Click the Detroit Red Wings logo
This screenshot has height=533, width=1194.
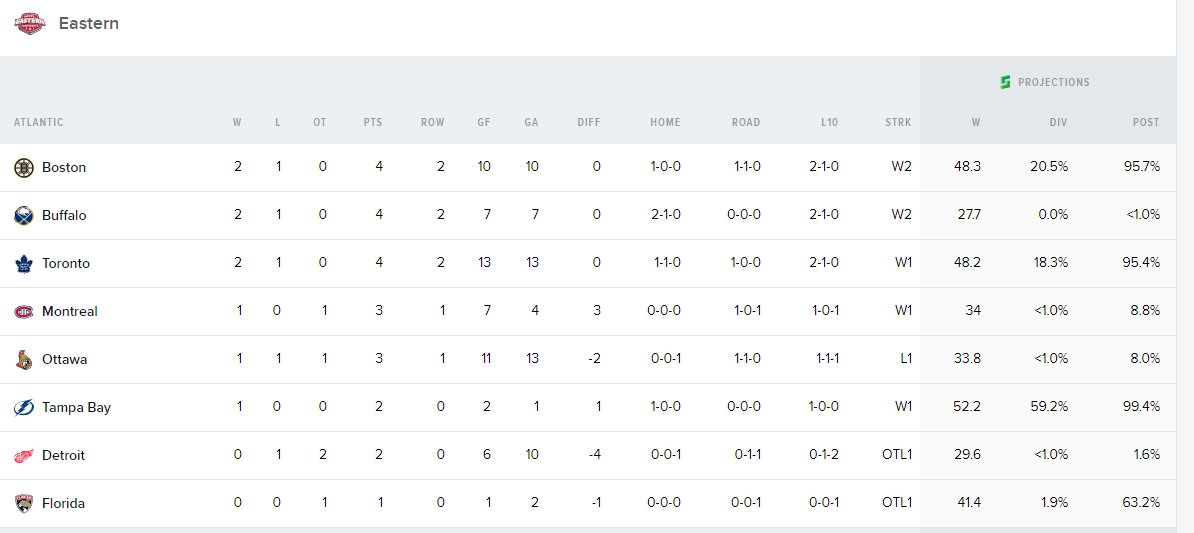(x=24, y=455)
